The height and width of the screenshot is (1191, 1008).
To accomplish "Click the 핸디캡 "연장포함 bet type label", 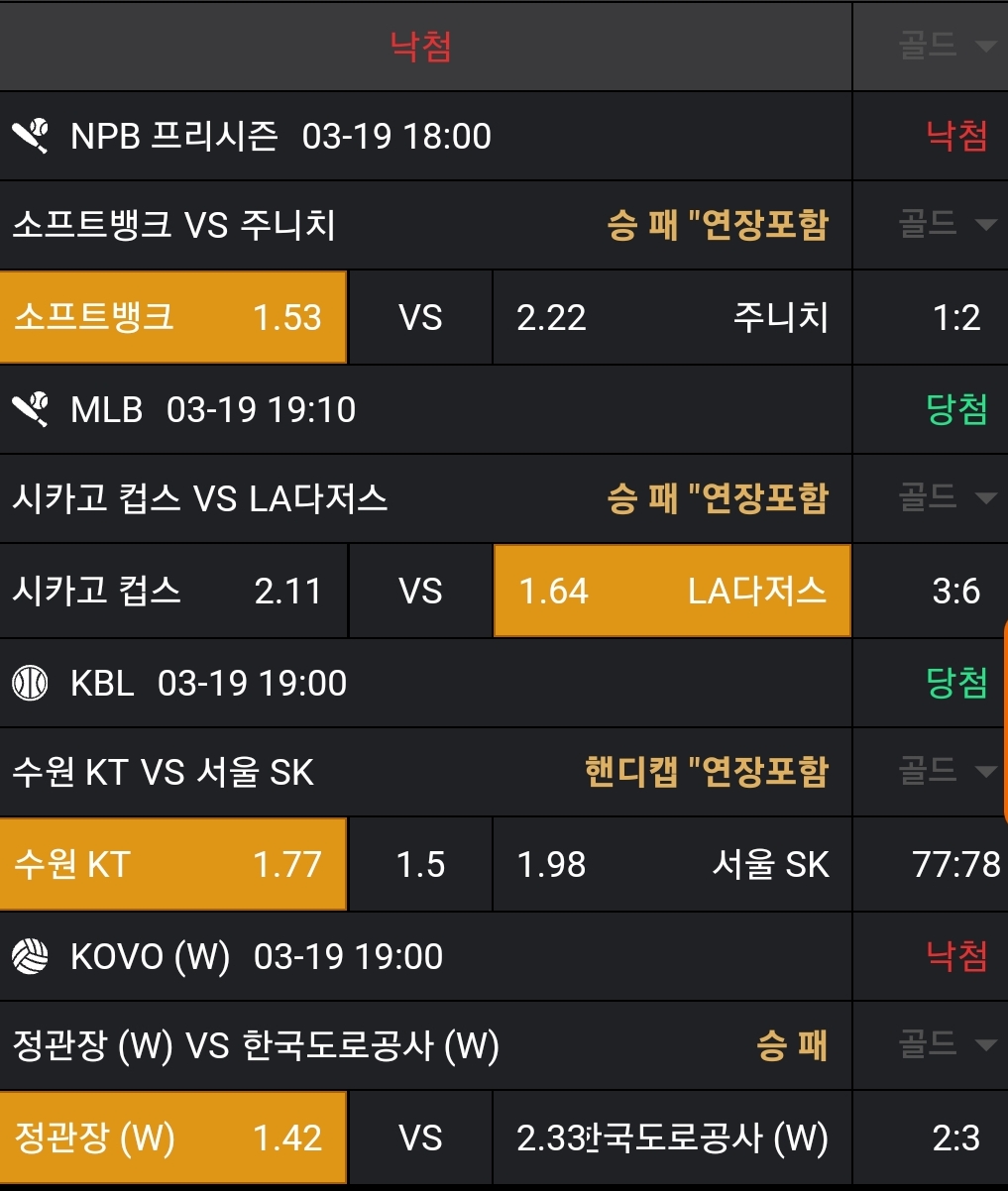I will pyautogui.click(x=706, y=772).
